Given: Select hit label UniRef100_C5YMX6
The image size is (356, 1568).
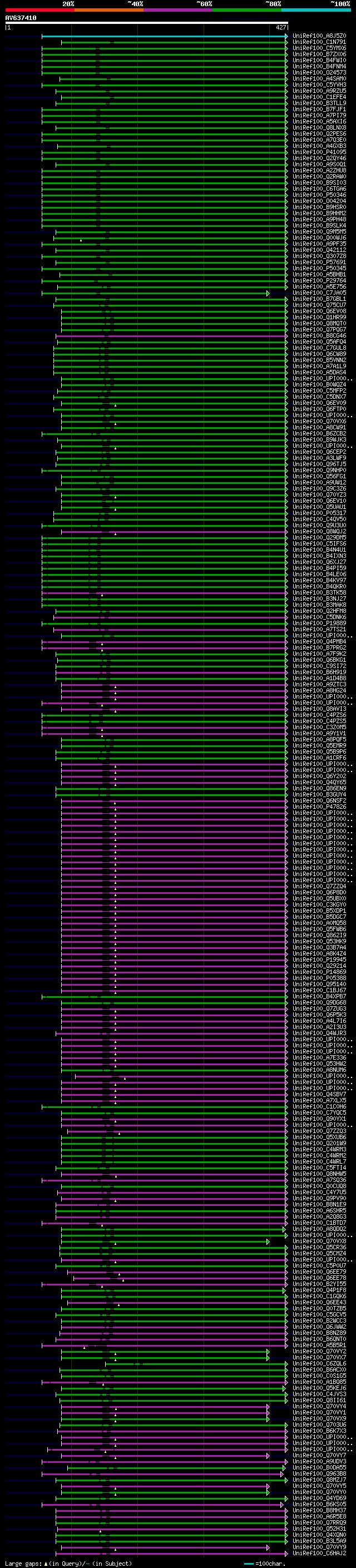Looking at the screenshot, I should [319, 48].
